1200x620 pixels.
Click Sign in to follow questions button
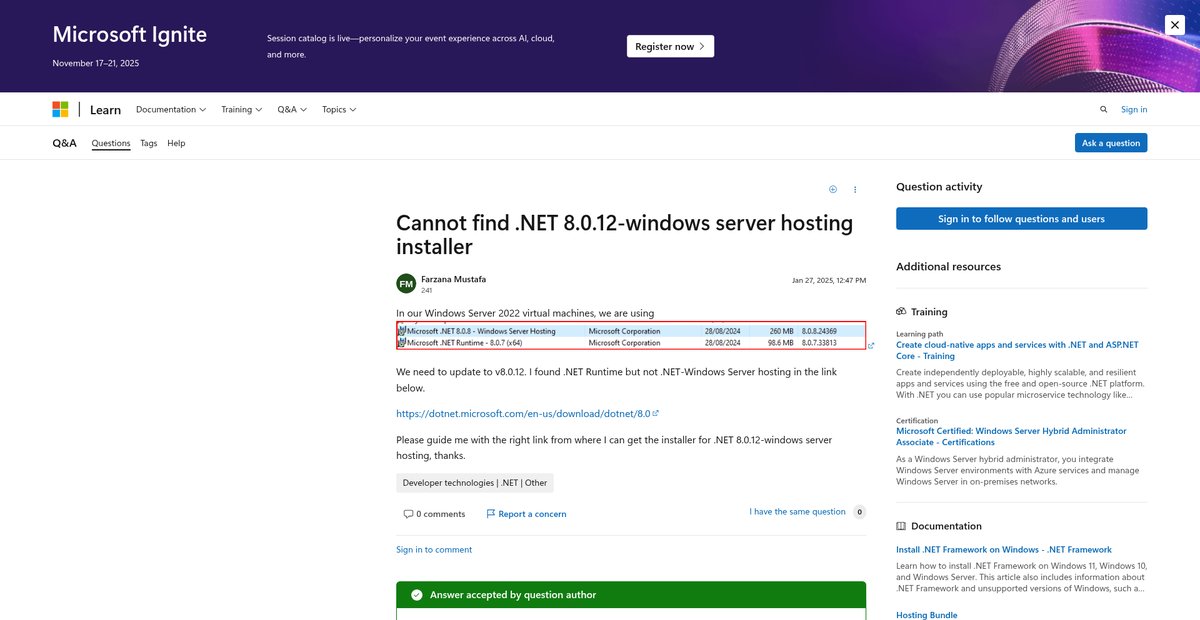[x=1021, y=219]
